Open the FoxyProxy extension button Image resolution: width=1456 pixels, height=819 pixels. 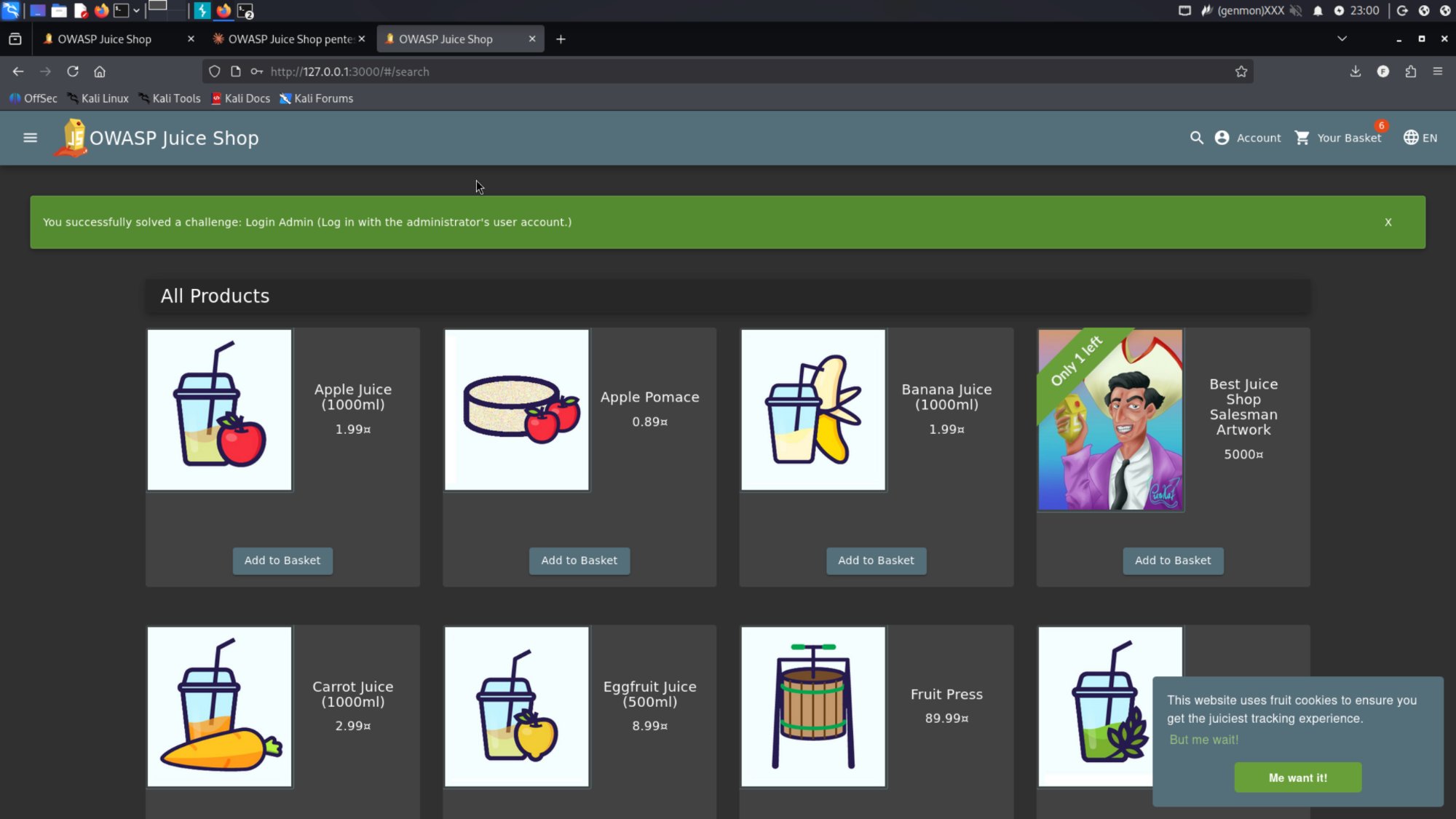1383,71
